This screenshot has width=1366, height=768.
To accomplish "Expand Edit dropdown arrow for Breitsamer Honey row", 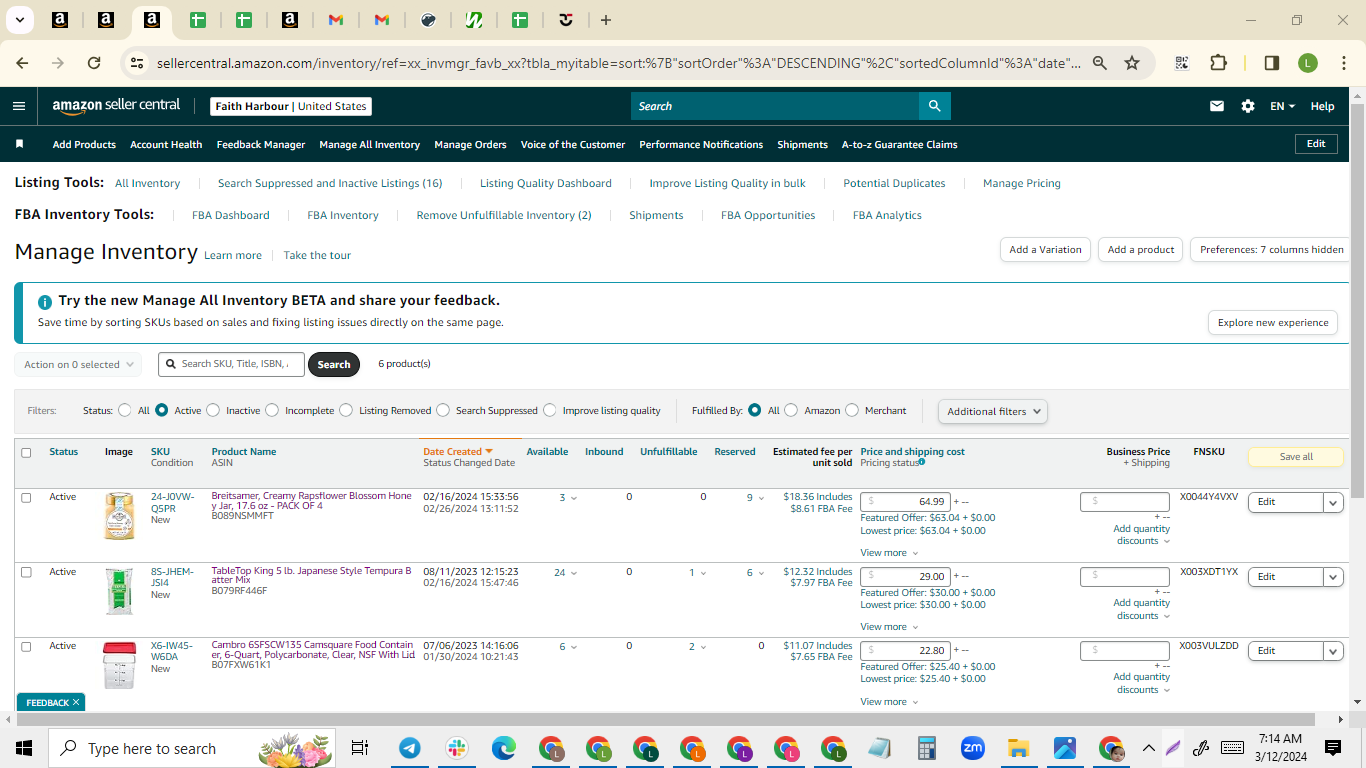I will (x=1333, y=502).
